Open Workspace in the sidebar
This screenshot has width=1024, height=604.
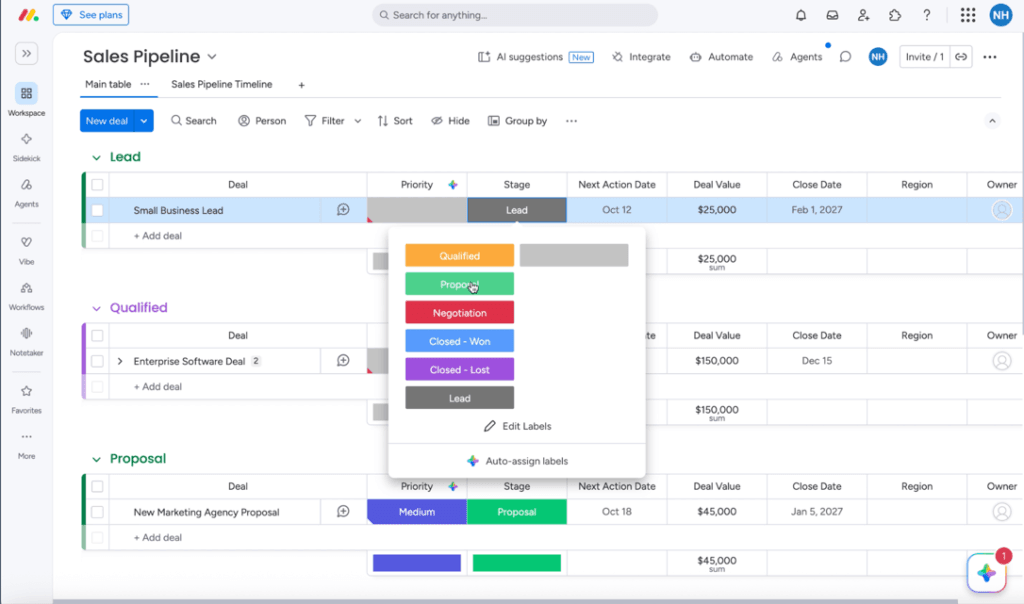click(x=26, y=100)
